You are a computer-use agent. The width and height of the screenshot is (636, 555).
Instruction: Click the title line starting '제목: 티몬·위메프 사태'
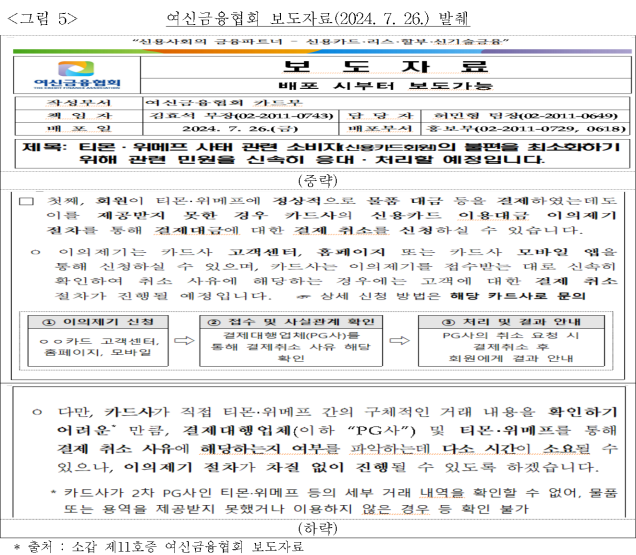coord(321,146)
